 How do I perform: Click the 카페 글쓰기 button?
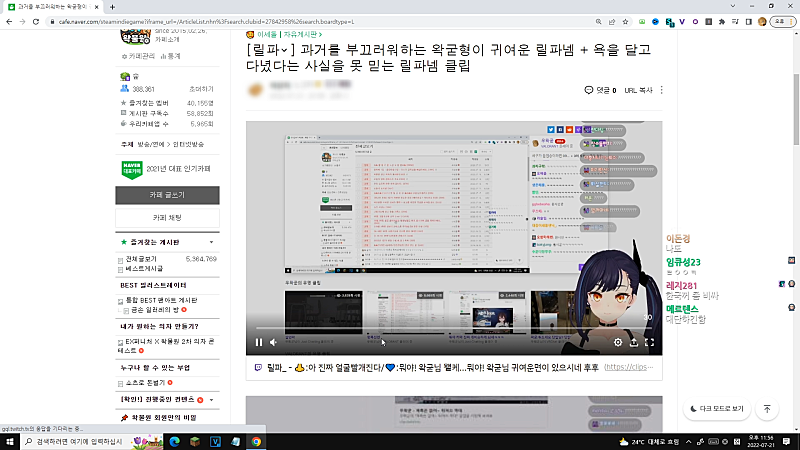167,195
